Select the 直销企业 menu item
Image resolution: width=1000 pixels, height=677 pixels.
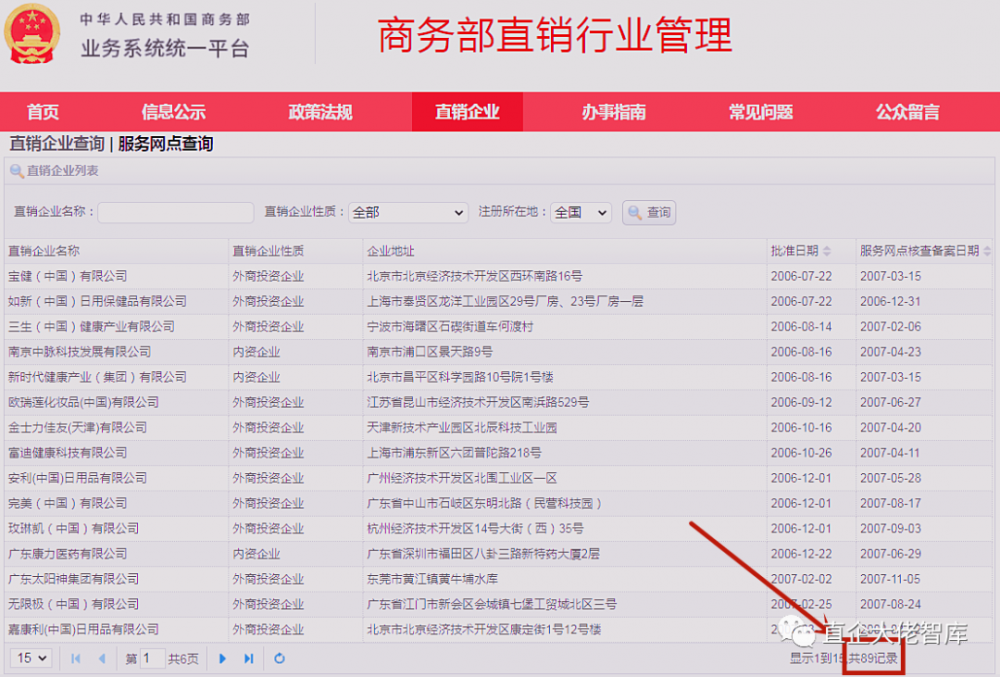click(467, 112)
